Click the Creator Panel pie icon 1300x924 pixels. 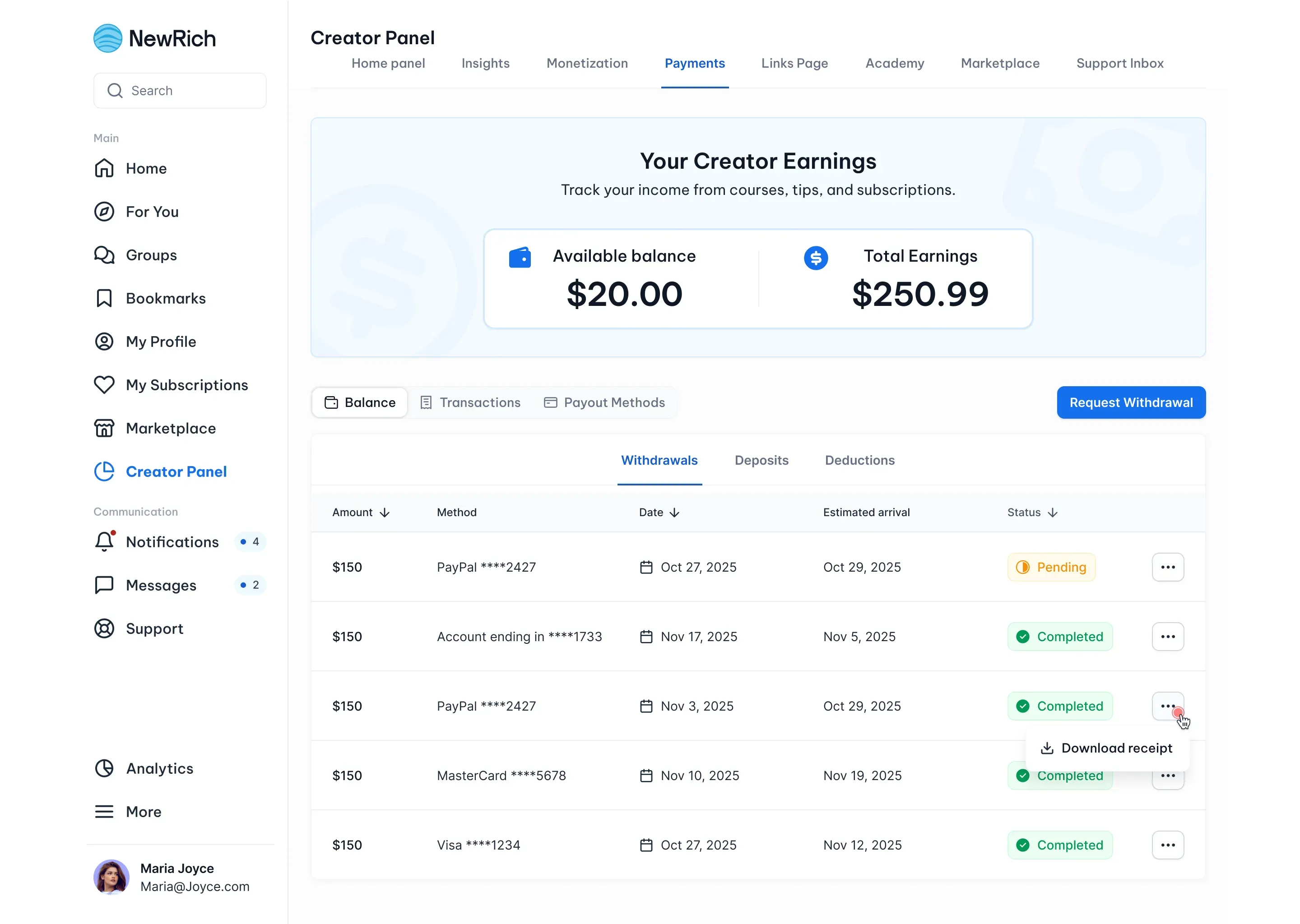[x=104, y=471]
